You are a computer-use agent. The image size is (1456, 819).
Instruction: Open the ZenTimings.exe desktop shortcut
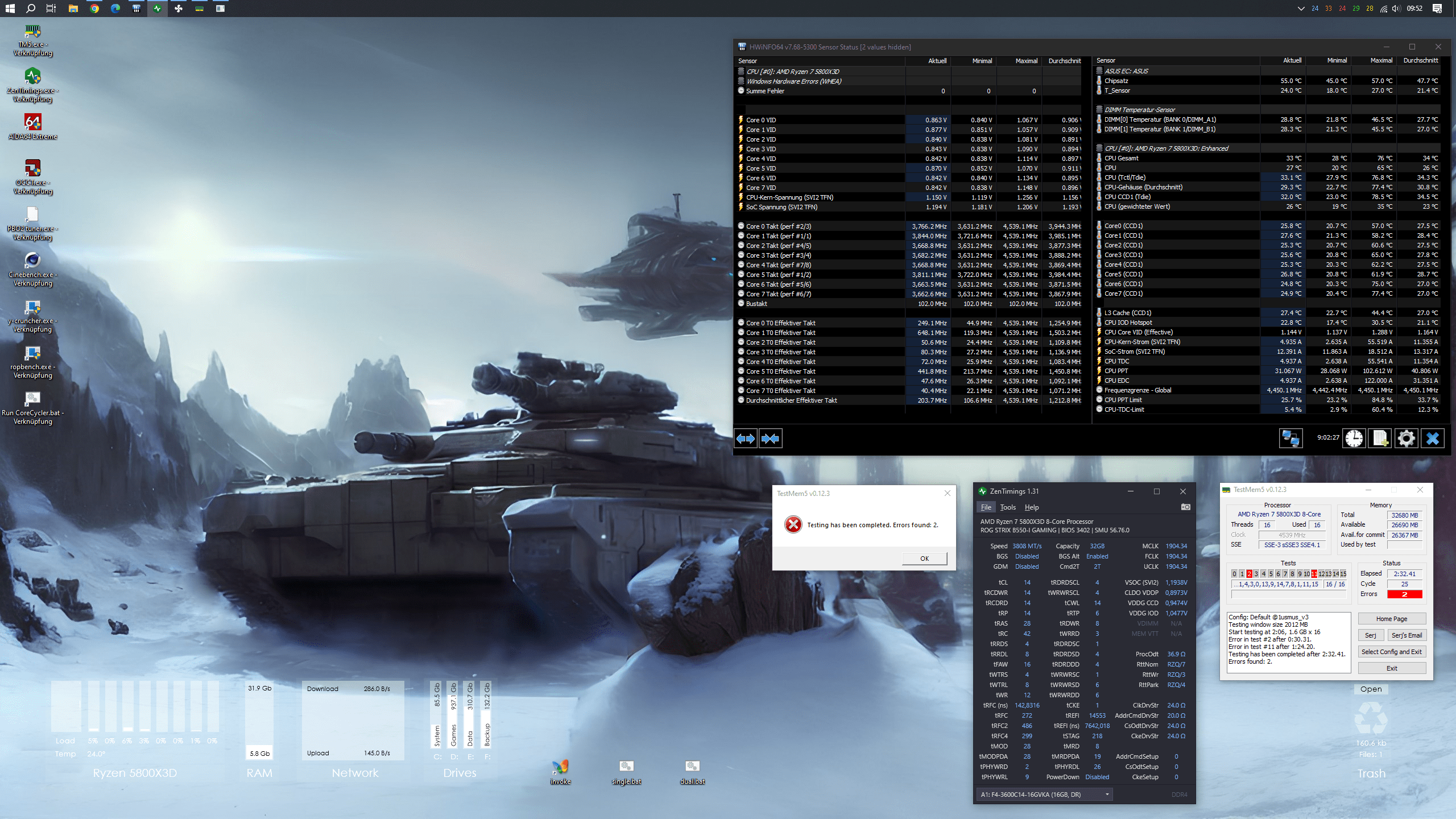click(32, 85)
